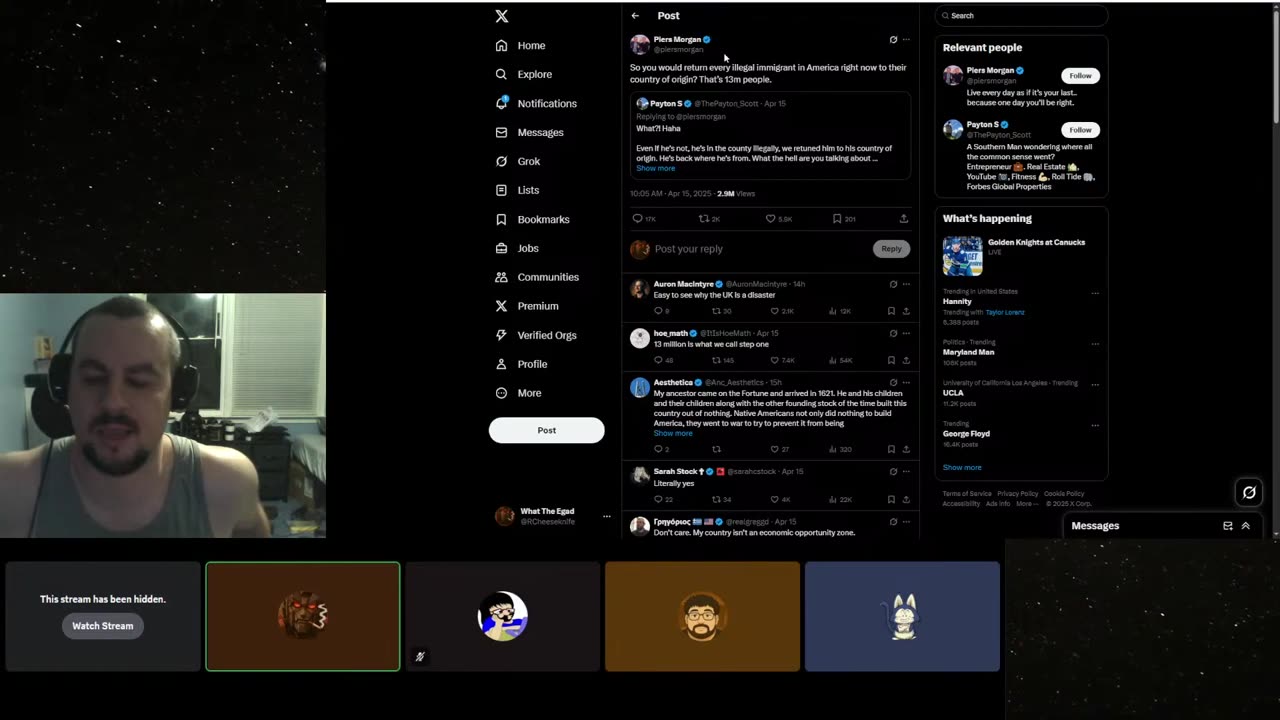The width and height of the screenshot is (1280, 720).
Task: Select the bearded avatar stream tile
Action: [x=702, y=616]
